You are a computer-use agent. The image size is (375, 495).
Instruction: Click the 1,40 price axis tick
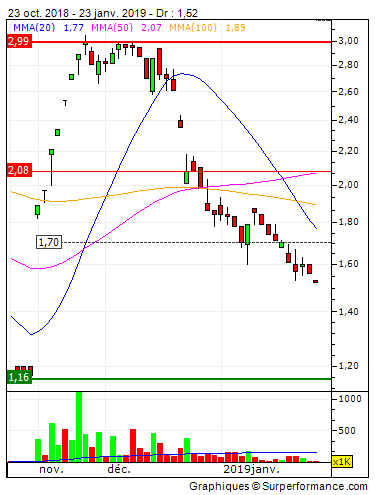click(x=348, y=312)
